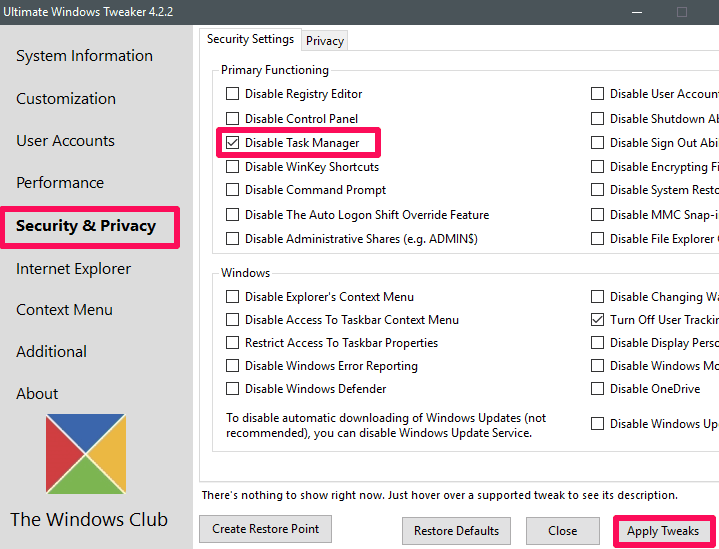Check the Disable Windows Mo... checkbox
719x549 pixels.
point(597,366)
